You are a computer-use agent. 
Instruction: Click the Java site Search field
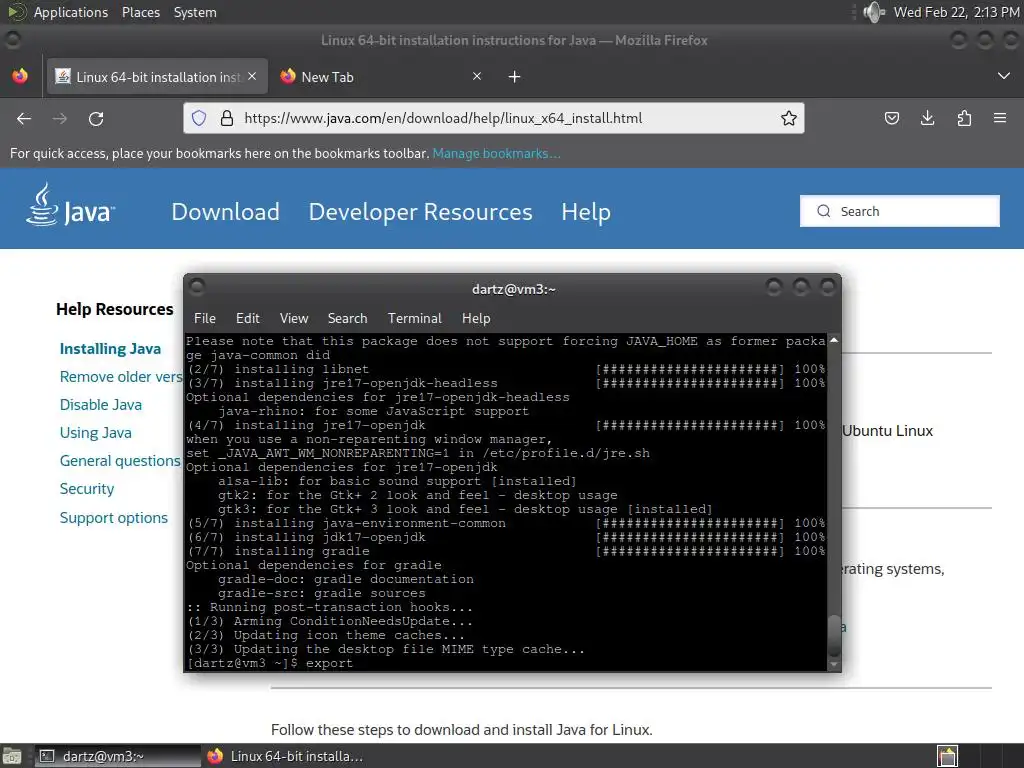pos(900,211)
